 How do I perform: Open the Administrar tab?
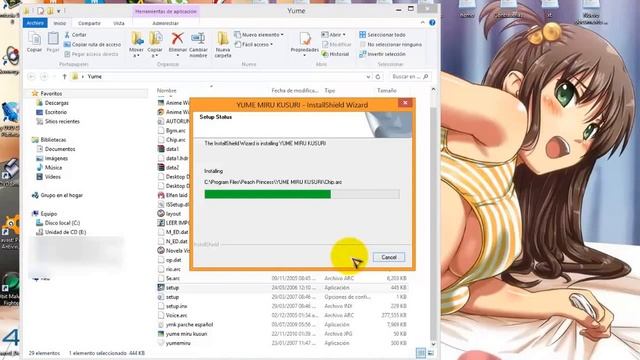pyautogui.click(x=165, y=23)
